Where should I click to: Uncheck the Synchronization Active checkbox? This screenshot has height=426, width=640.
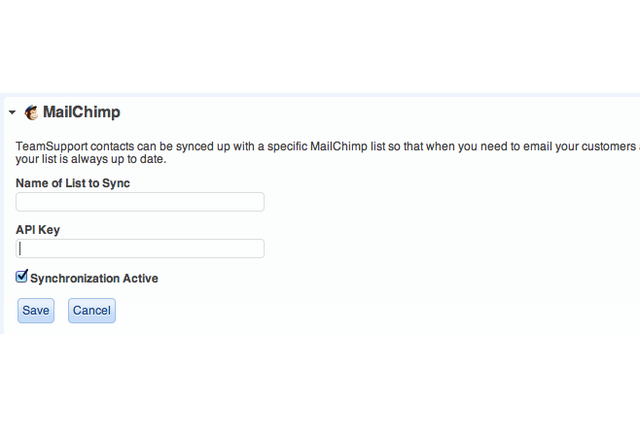22,276
